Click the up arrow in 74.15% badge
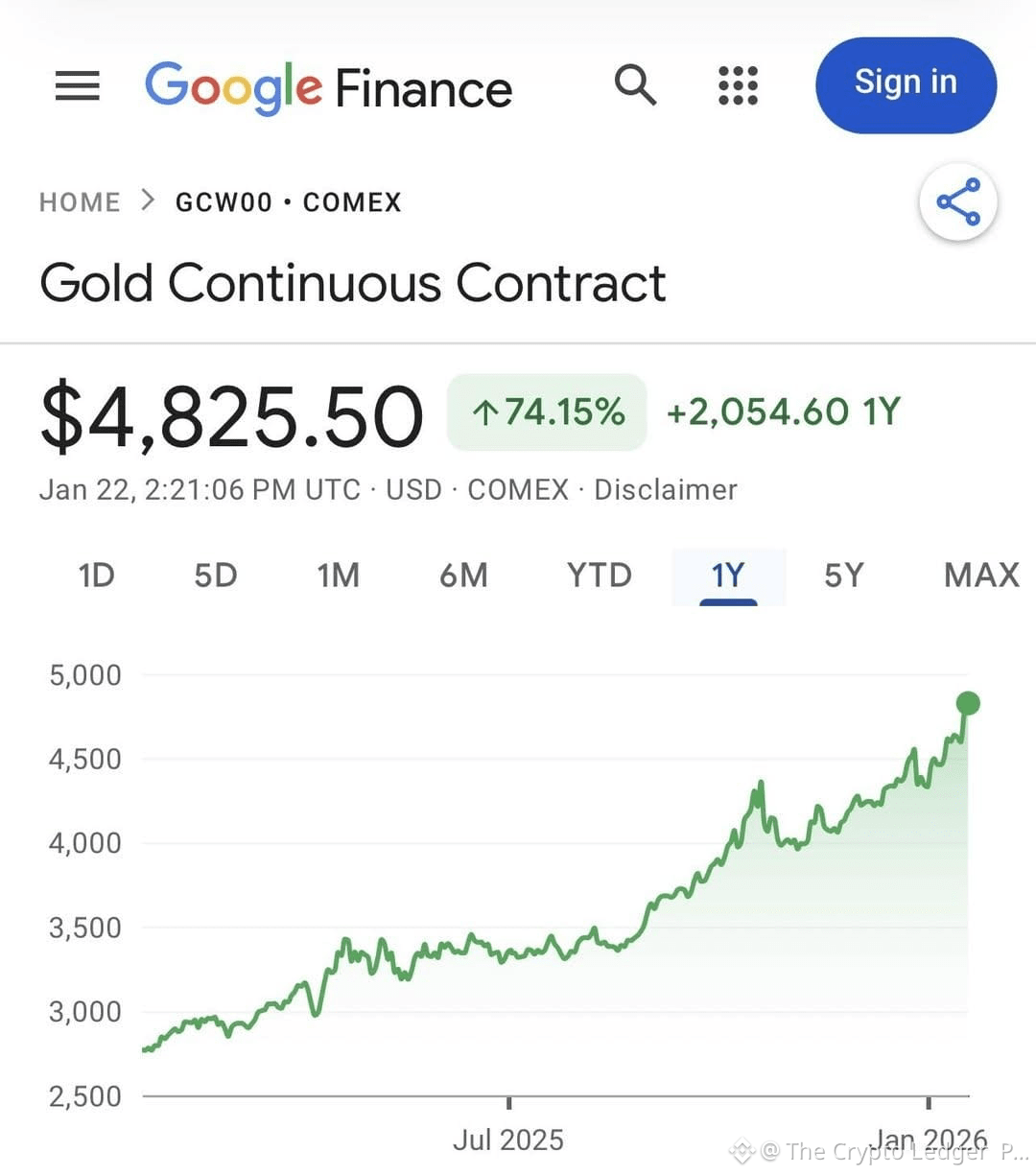Viewport: 1036px width, 1175px height. (x=485, y=412)
